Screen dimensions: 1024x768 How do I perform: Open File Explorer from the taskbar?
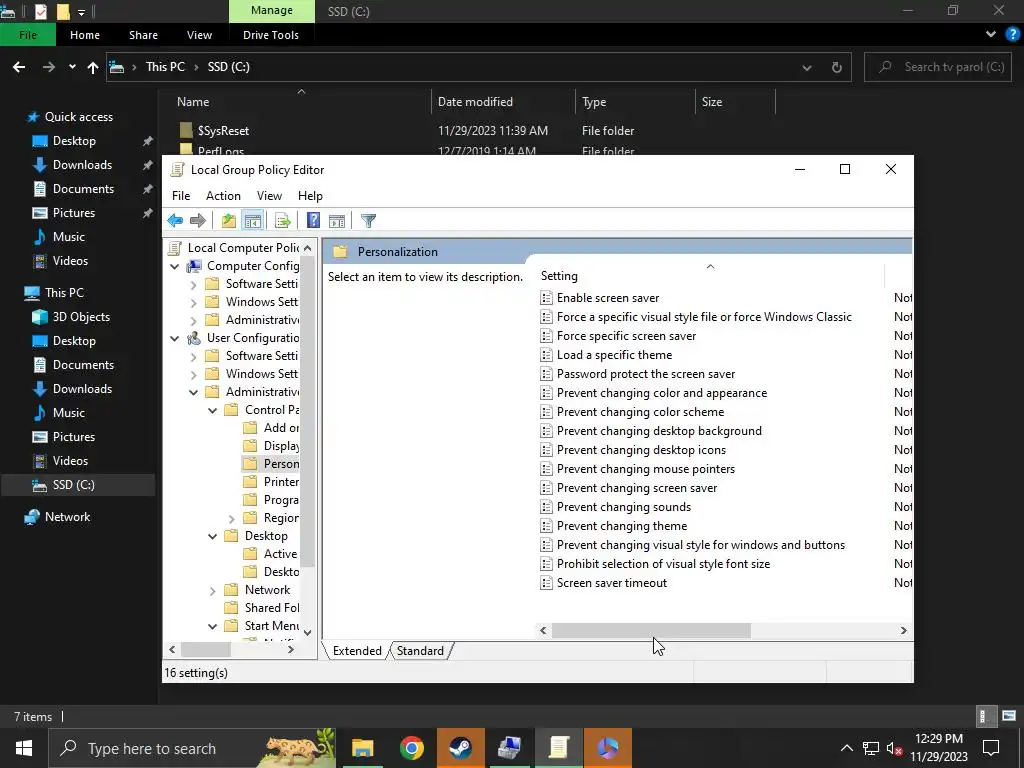point(363,748)
